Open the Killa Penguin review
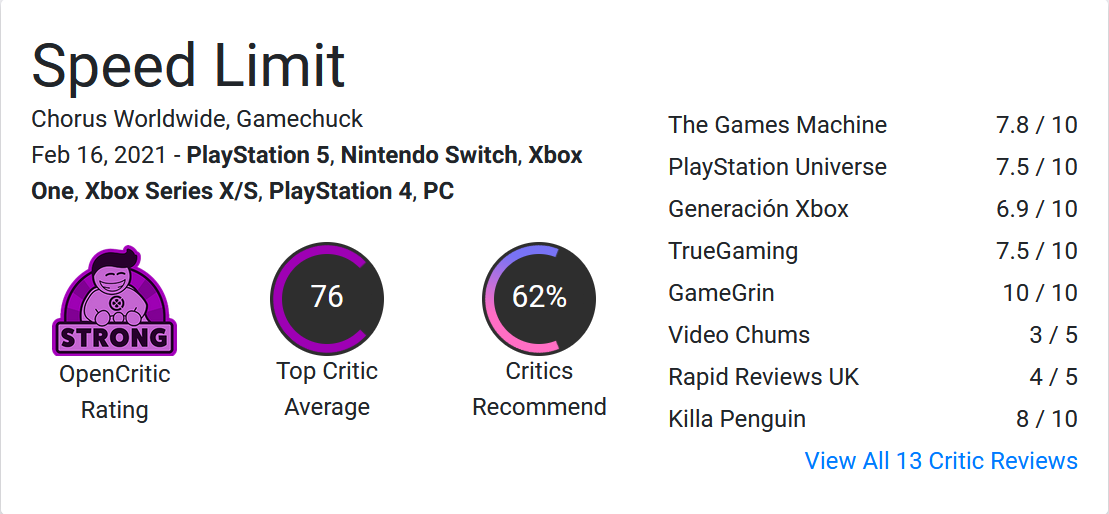 [x=737, y=419]
